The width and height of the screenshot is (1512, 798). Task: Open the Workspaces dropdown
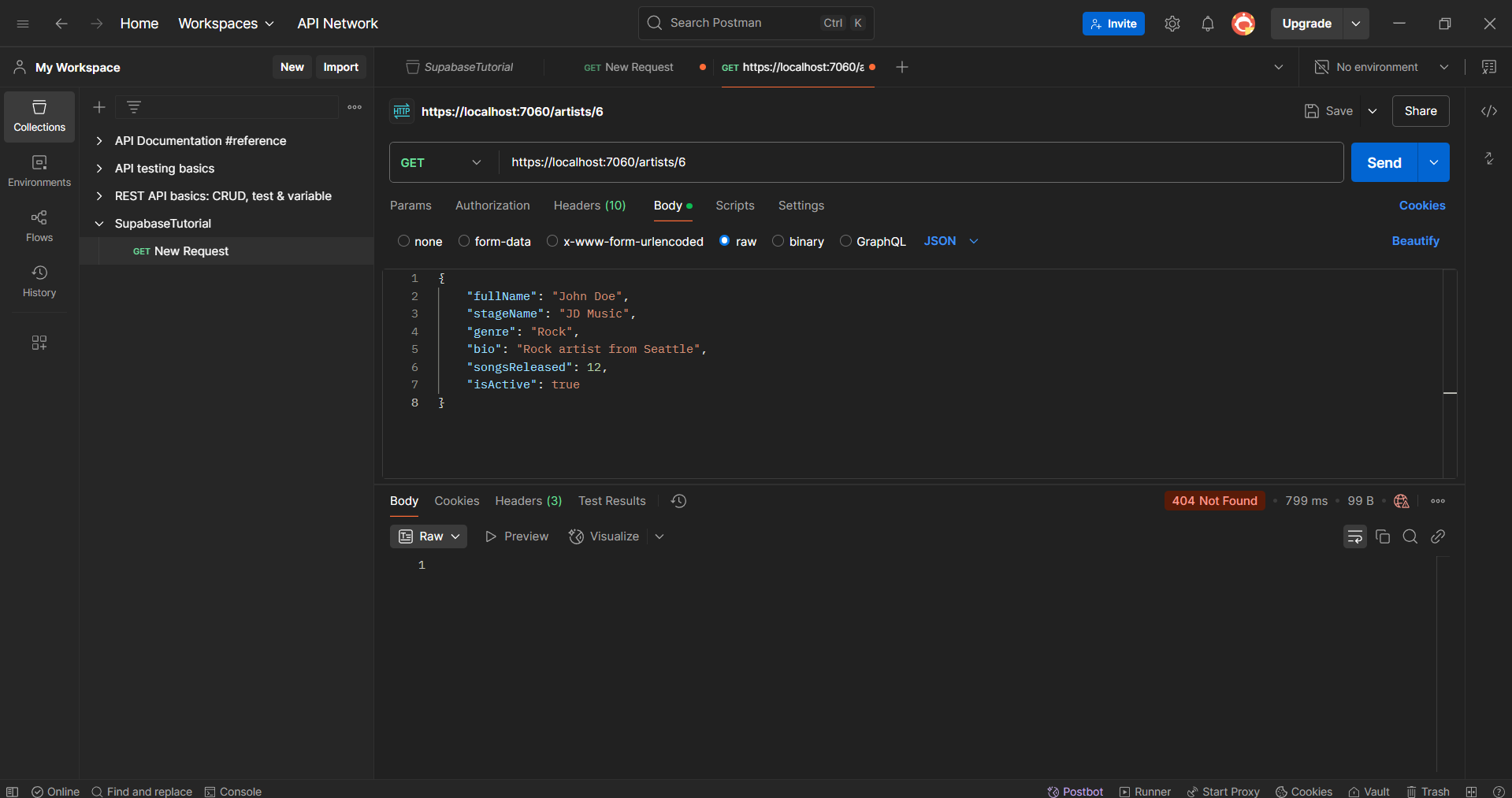click(x=226, y=24)
